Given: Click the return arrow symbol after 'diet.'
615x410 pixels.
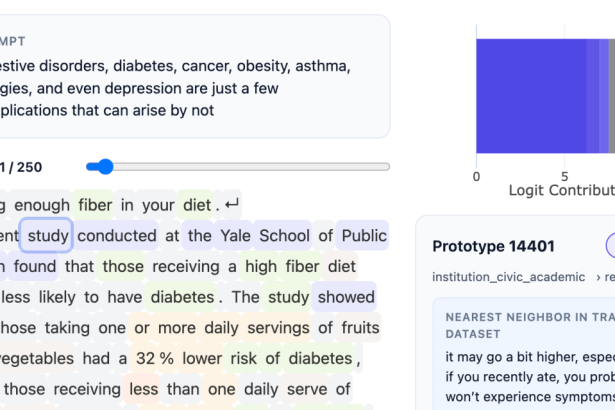Looking at the screenshot, I should [232, 205].
